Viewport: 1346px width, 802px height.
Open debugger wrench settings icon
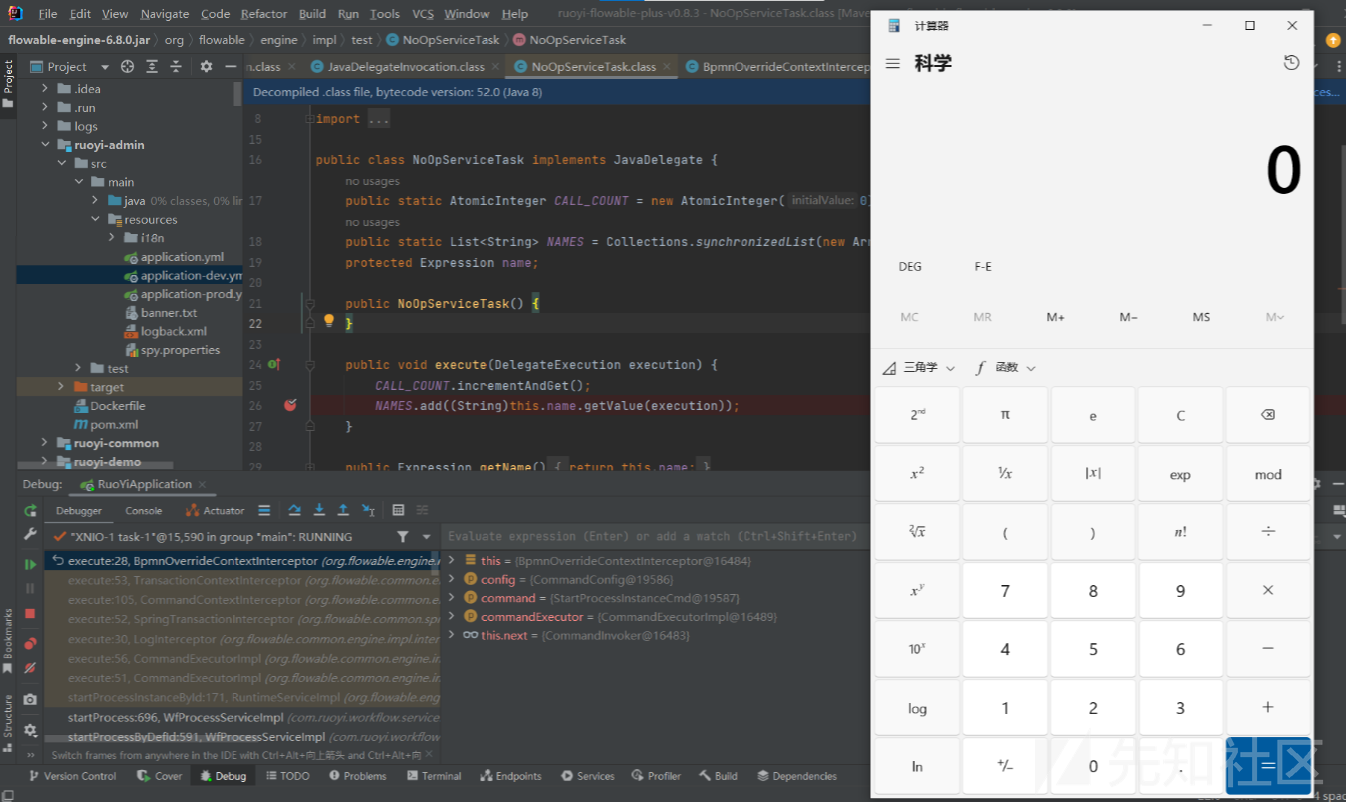[30, 535]
